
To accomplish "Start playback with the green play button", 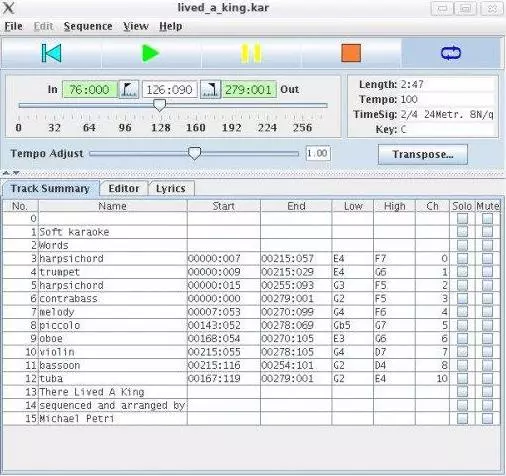I will click(x=151, y=53).
